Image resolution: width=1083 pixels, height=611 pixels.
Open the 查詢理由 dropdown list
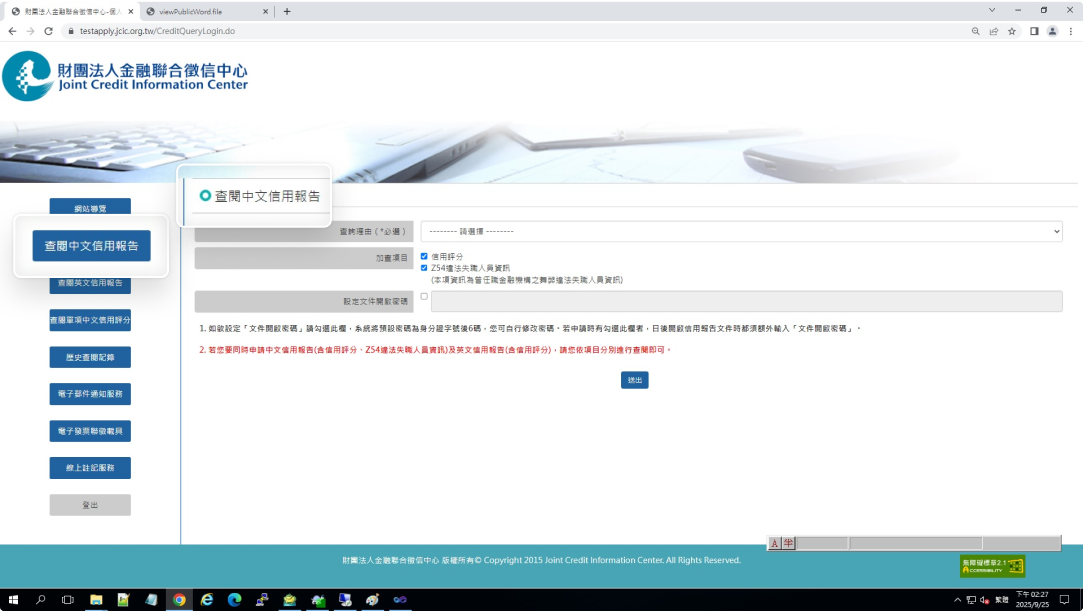tap(741, 231)
